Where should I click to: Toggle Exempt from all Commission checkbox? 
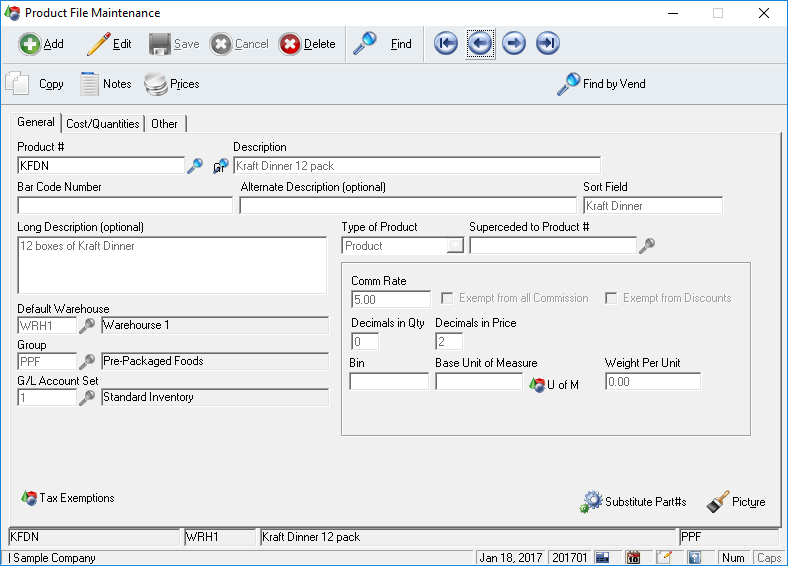pos(448,298)
